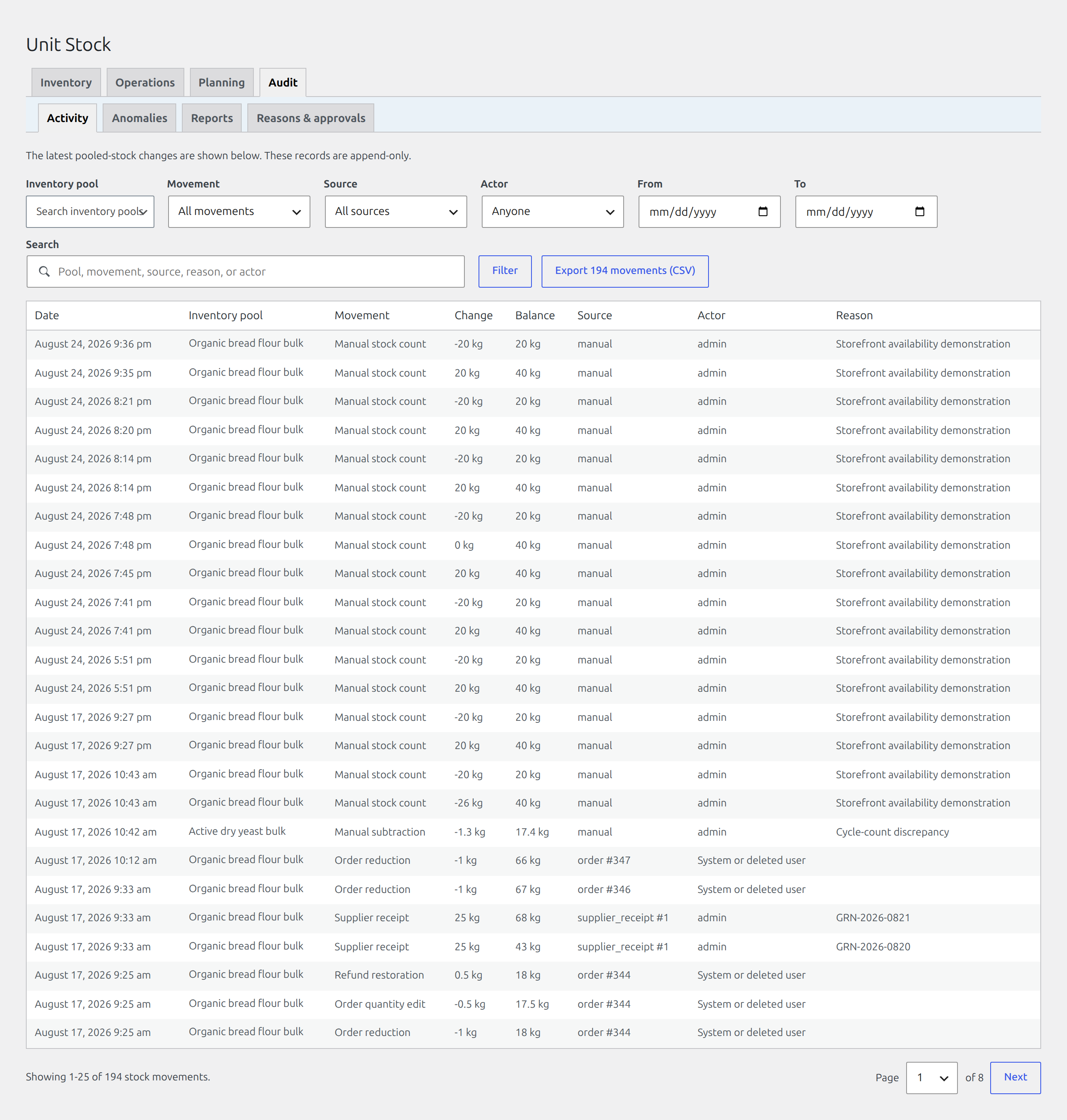This screenshot has width=1067, height=1120.
Task: Click the date August 17, 2026 10:12 am
Action: pyautogui.click(x=95, y=860)
